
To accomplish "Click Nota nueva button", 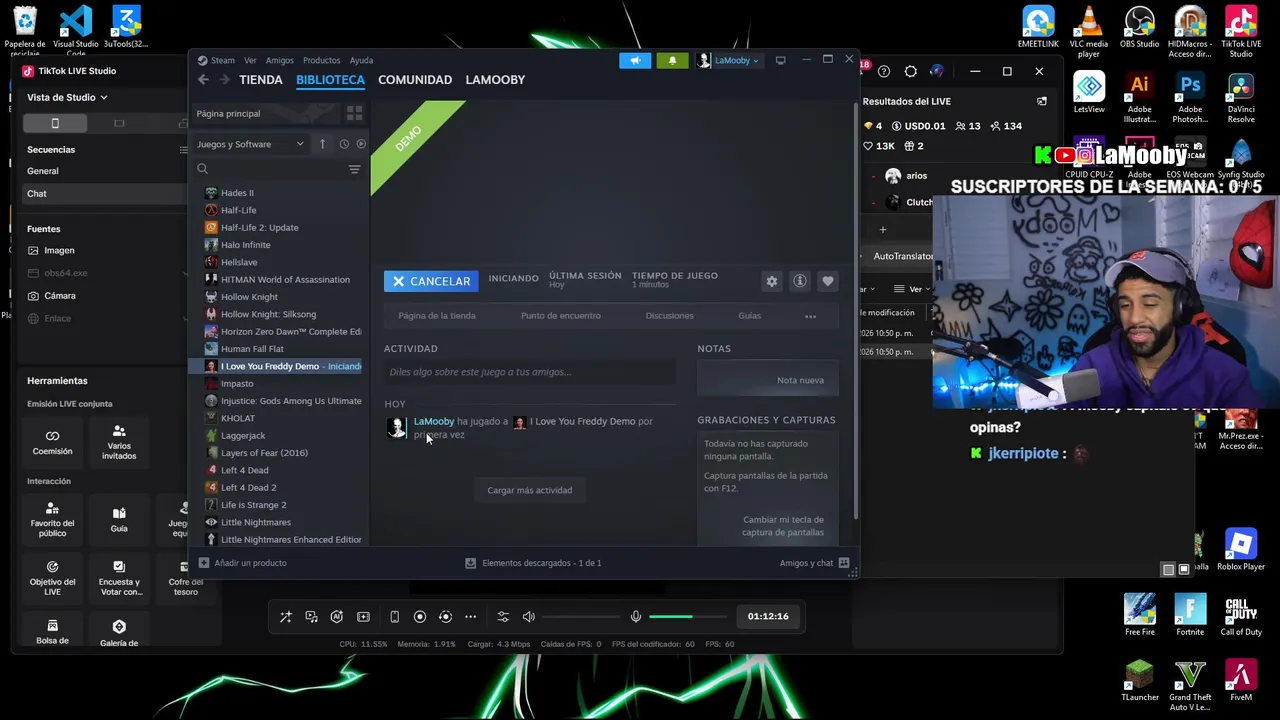I will (768, 380).
